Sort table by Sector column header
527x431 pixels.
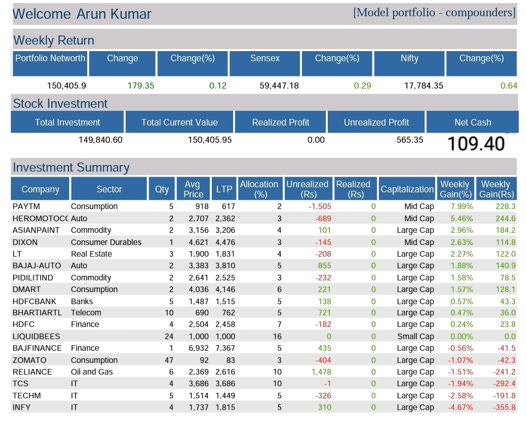[x=109, y=189]
